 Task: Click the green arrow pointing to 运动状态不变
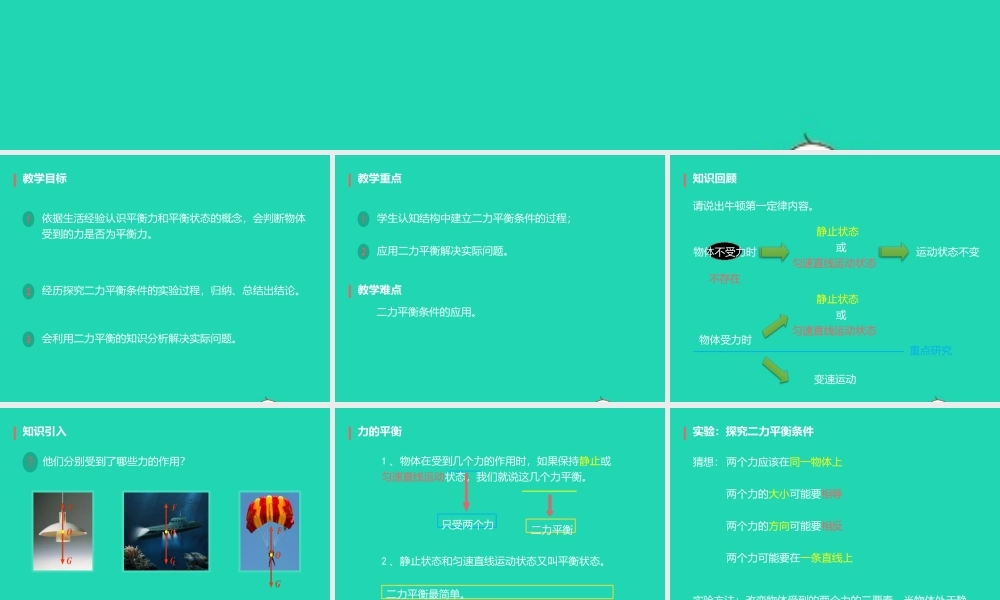[x=893, y=252]
